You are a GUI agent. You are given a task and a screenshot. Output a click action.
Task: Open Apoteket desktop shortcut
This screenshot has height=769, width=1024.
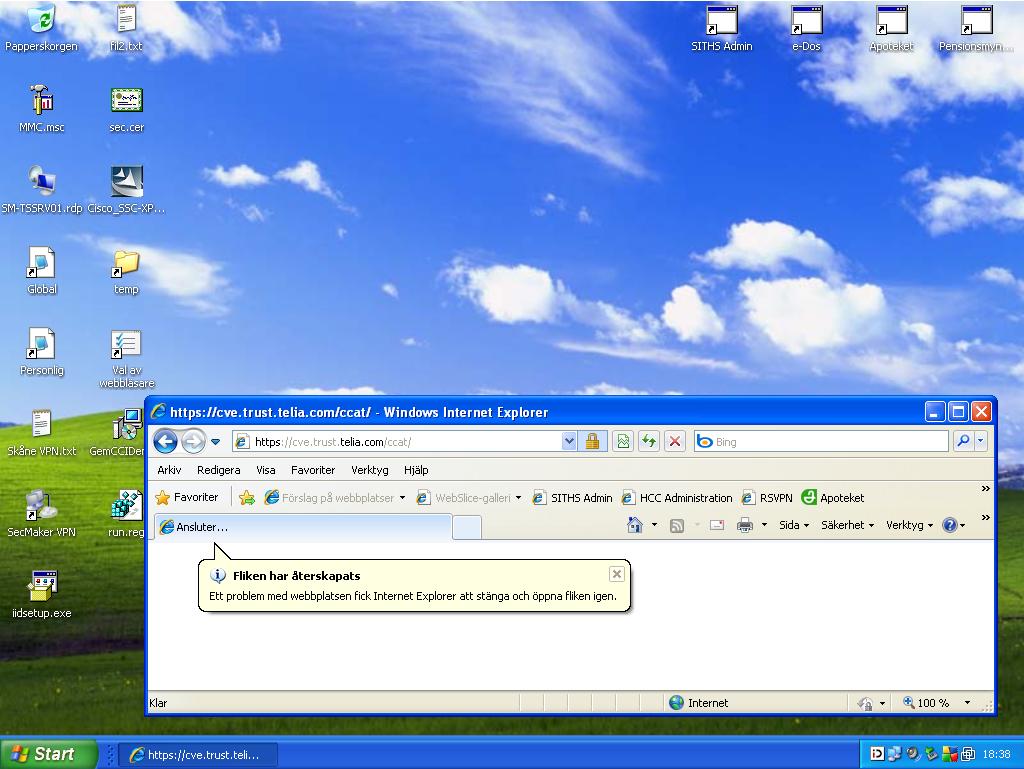[x=891, y=27]
